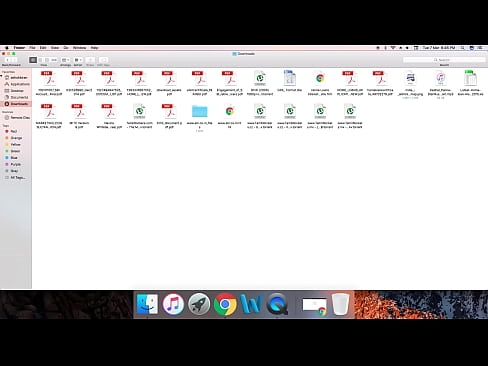Screen dimensions: 488x366
Task: Launch iTunes from the Dock
Action: tap(173, 304)
